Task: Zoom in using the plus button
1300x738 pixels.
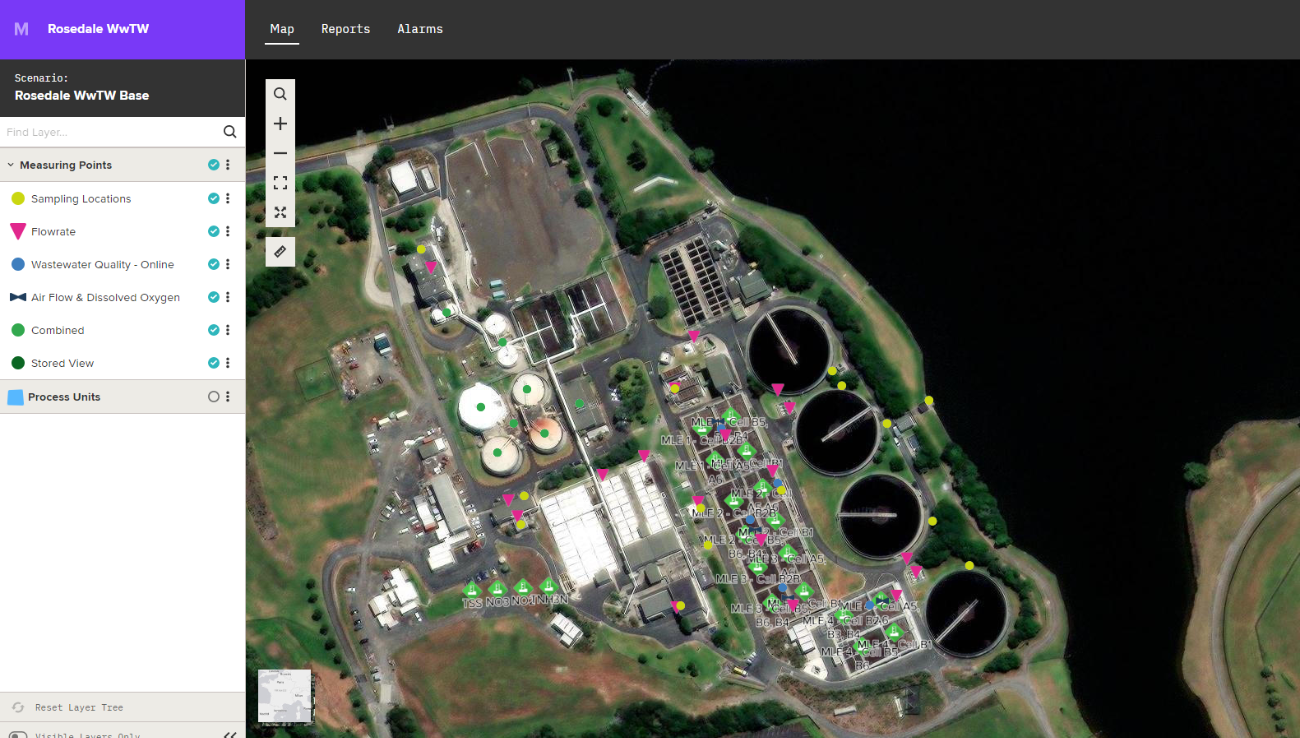Action: 280,124
